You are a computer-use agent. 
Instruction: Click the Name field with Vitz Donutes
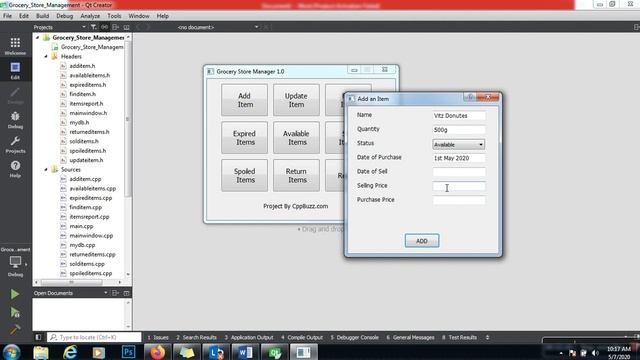pyautogui.click(x=459, y=116)
